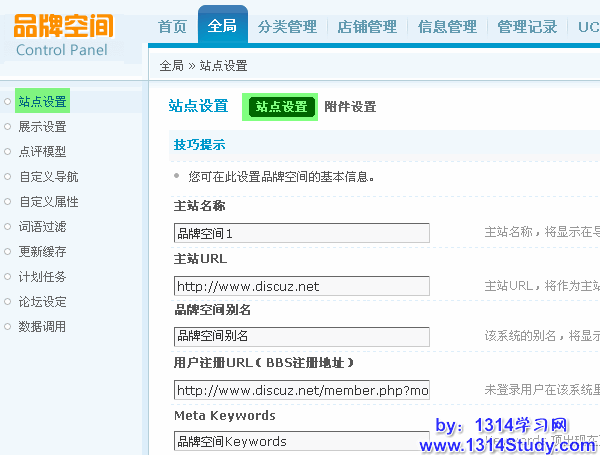Click the green 站点设置 sub-tab button
This screenshot has height=455, width=600.
pos(281,107)
